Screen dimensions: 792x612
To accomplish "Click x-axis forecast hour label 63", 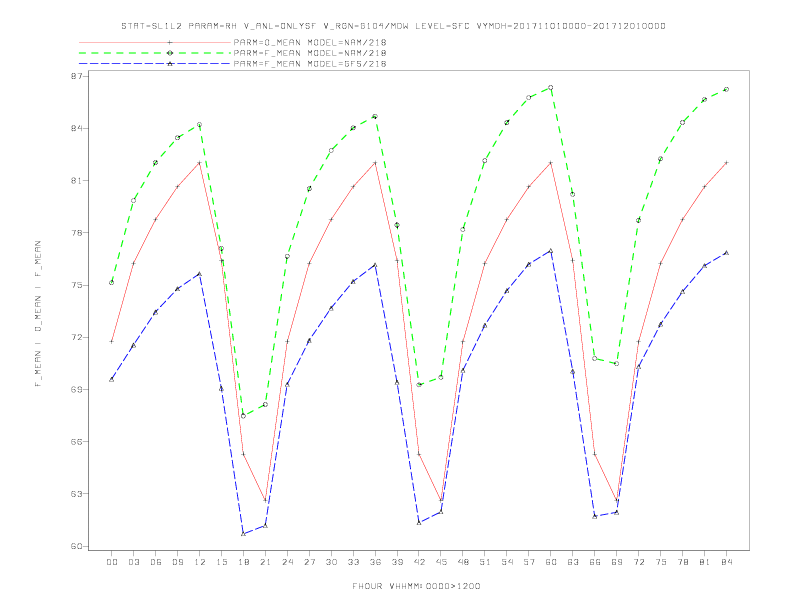I will (573, 562).
